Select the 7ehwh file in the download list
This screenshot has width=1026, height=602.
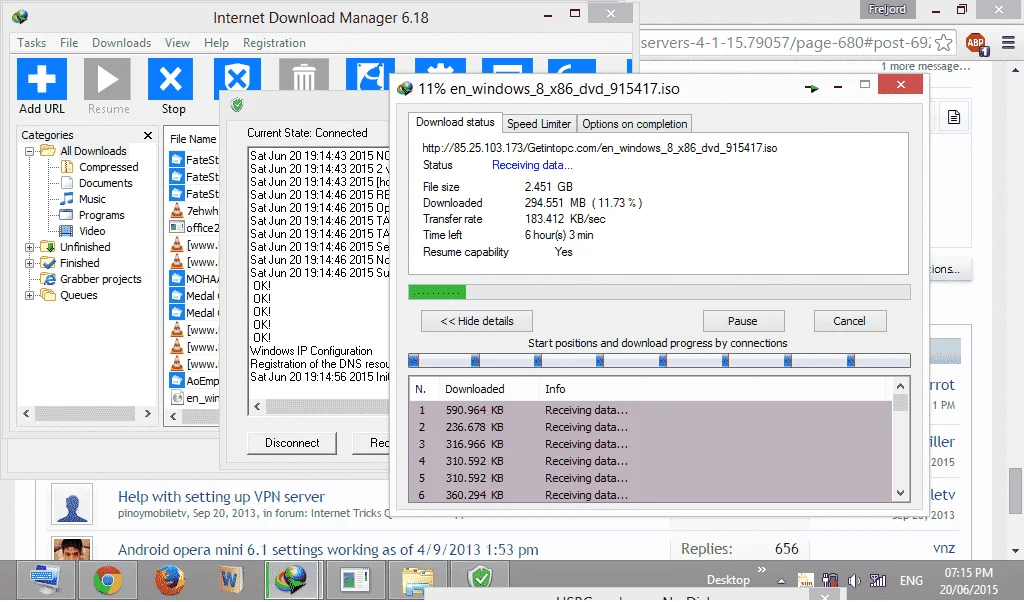(x=194, y=211)
